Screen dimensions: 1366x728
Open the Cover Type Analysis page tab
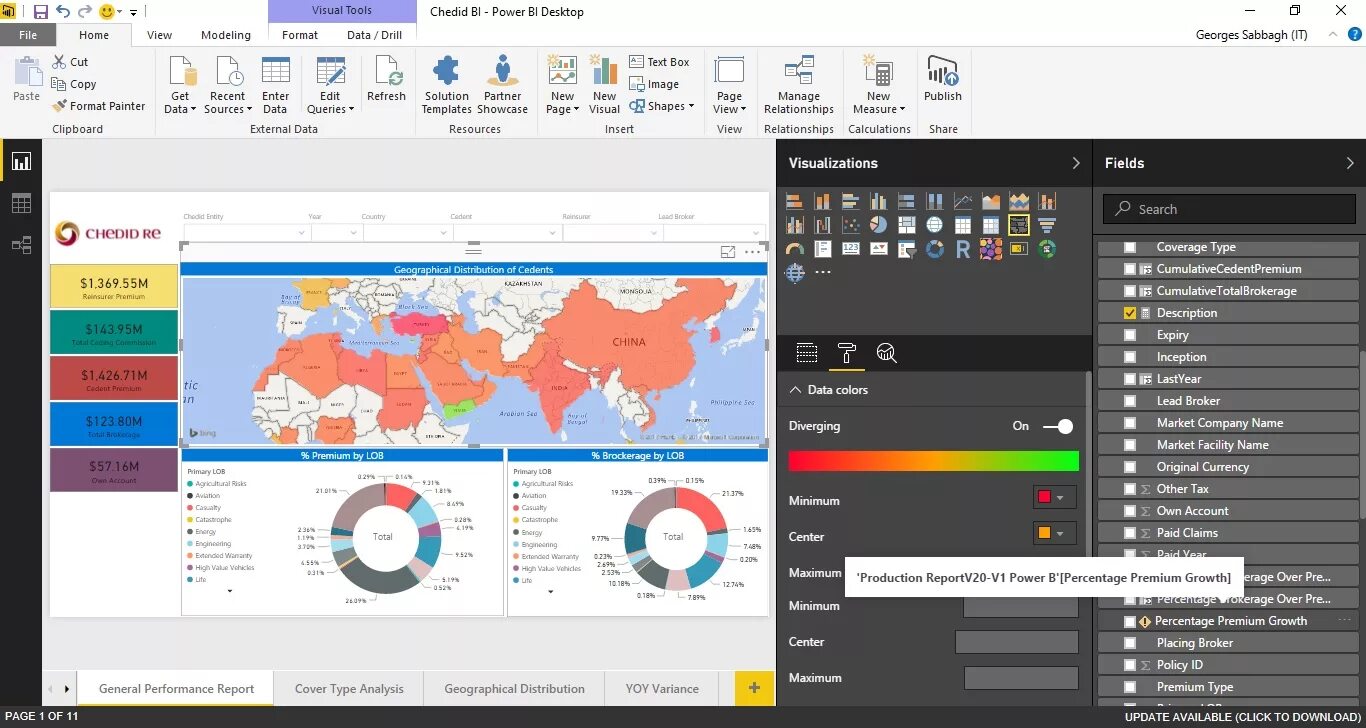point(349,689)
